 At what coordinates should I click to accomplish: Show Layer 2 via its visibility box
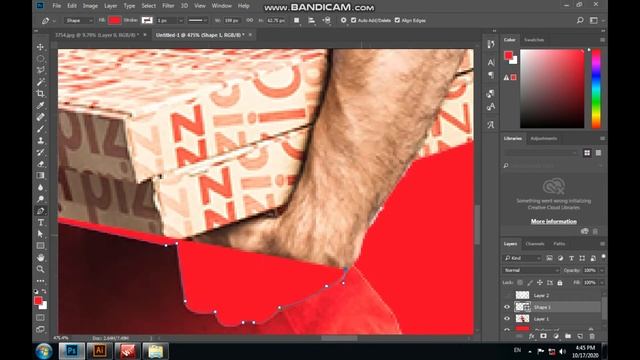tap(507, 295)
